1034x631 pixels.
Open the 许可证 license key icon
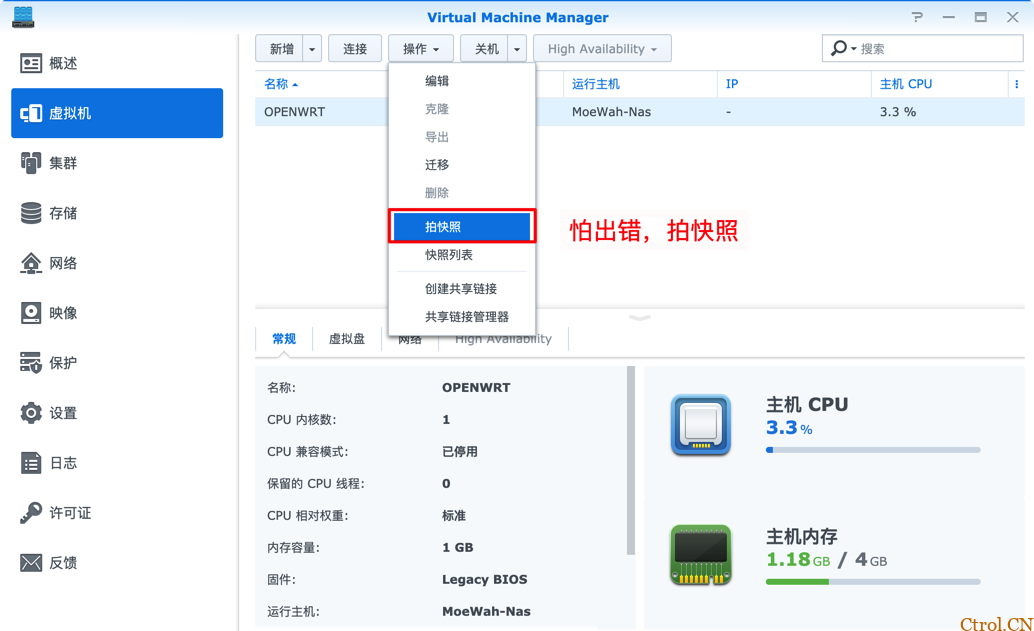coord(31,513)
